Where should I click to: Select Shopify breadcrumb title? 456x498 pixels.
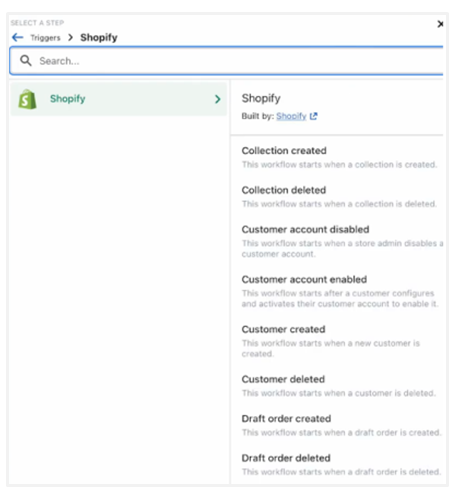point(99,37)
